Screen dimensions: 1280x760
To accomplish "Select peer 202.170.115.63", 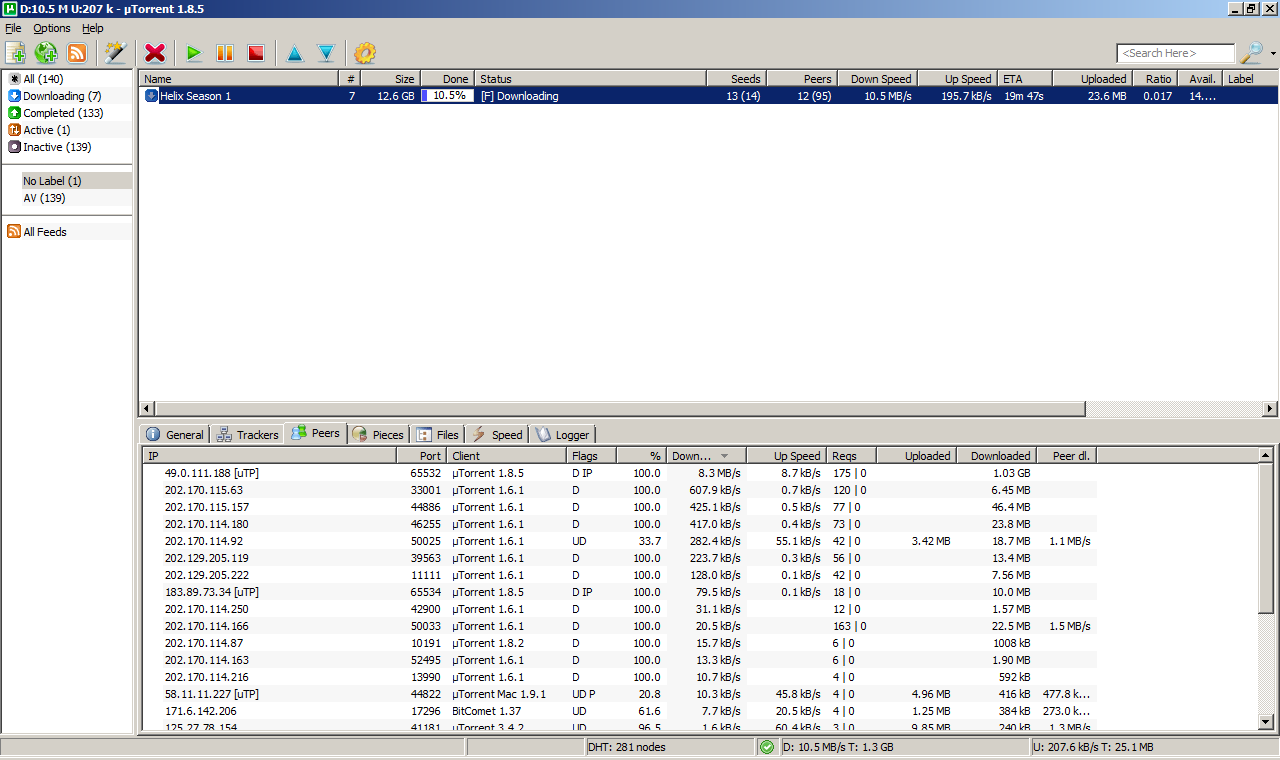I will [x=620, y=490].
